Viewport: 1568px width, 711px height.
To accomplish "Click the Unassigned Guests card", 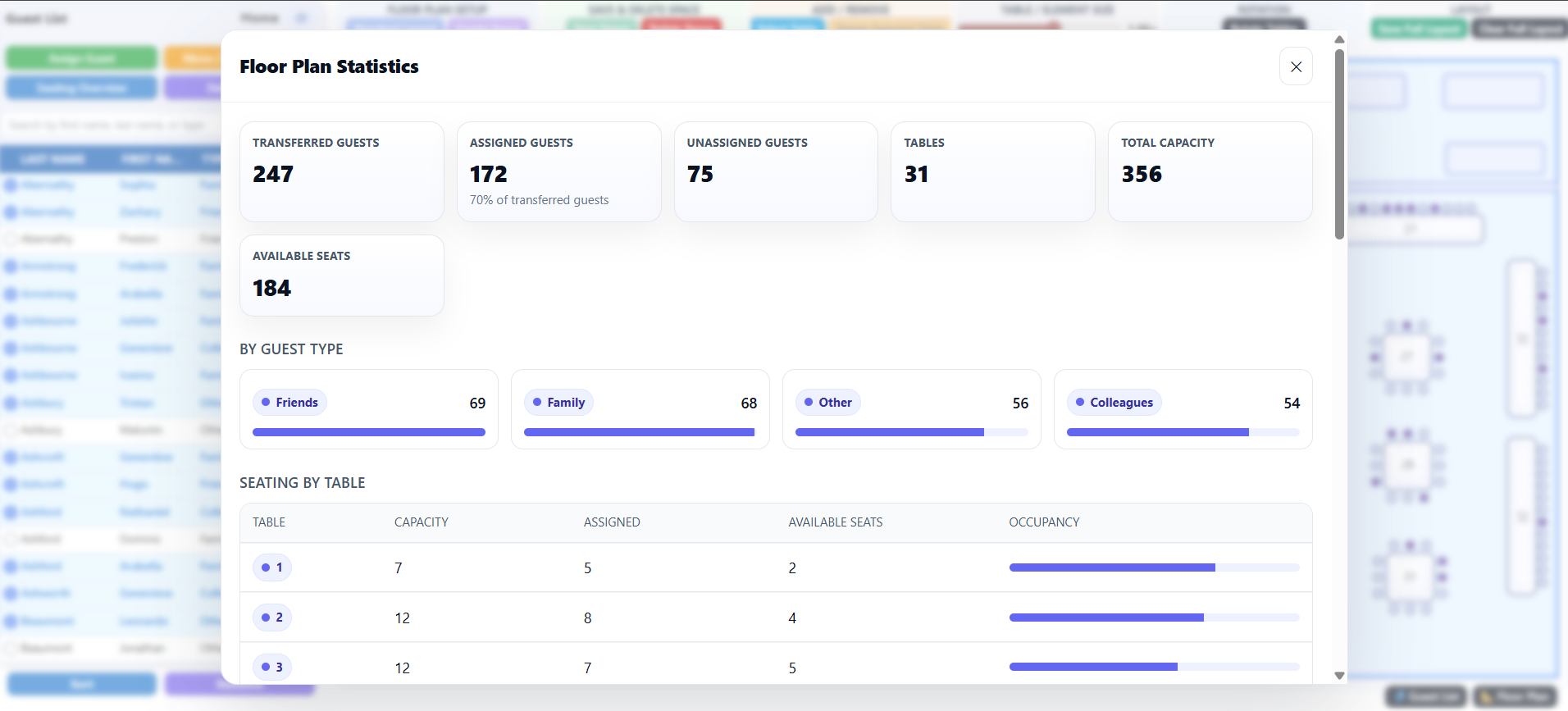I will (x=776, y=171).
